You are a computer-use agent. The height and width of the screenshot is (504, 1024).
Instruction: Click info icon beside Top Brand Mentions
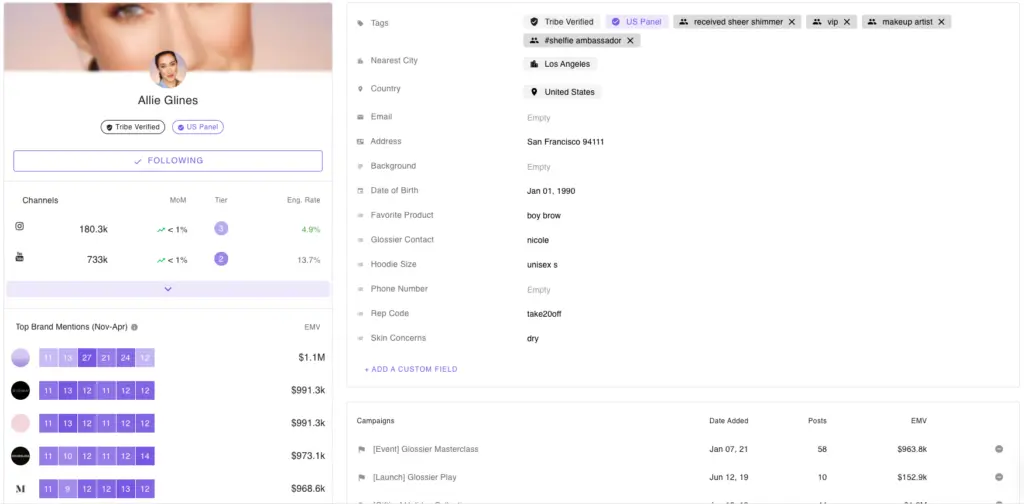click(x=135, y=327)
